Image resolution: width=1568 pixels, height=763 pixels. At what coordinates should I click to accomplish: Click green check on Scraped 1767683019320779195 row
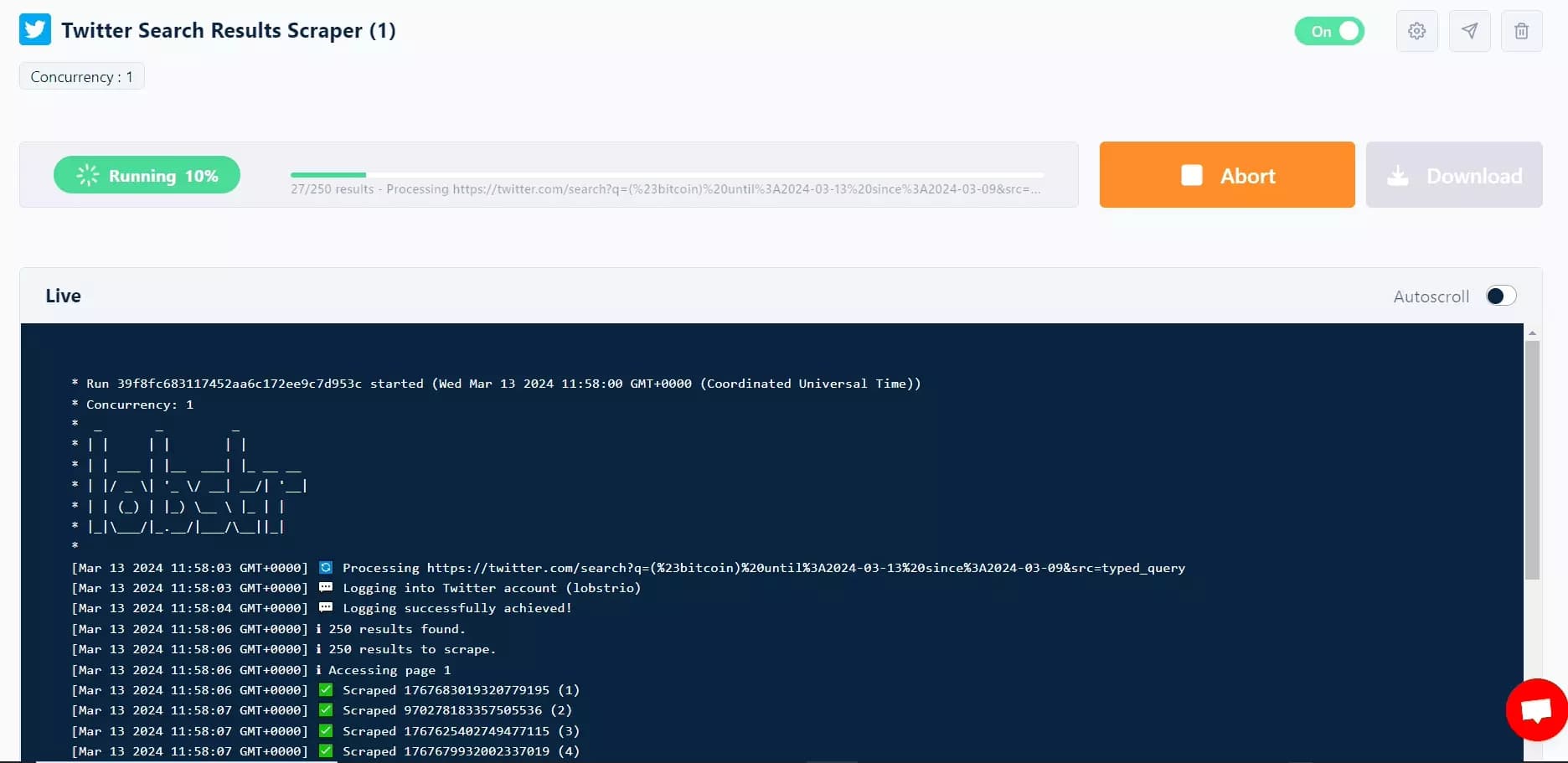click(326, 690)
